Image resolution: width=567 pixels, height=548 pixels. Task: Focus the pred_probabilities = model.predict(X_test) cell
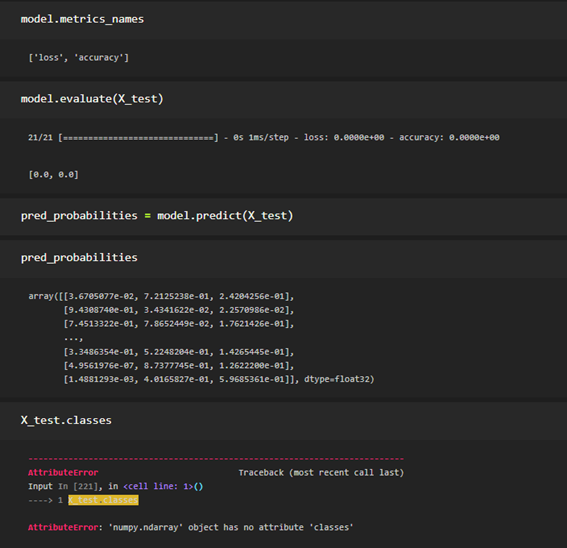[284, 216]
